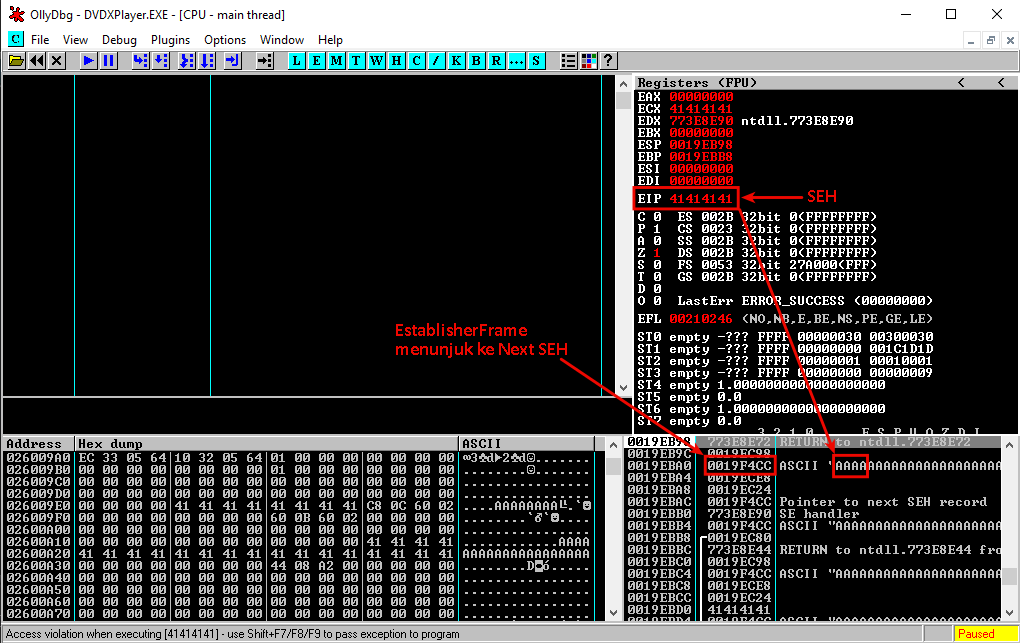Show Source with the S toolbar button

pyautogui.click(x=536, y=61)
